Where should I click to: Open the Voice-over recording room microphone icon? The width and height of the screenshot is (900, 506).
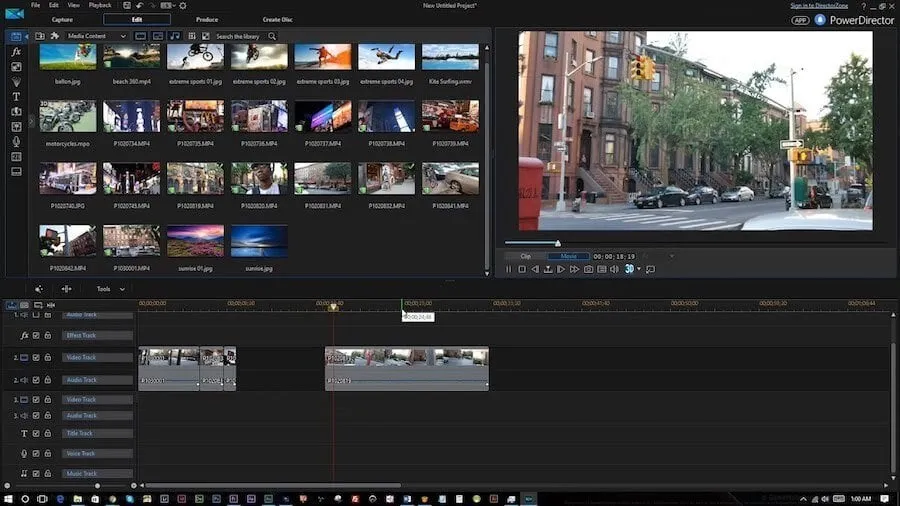pos(16,141)
